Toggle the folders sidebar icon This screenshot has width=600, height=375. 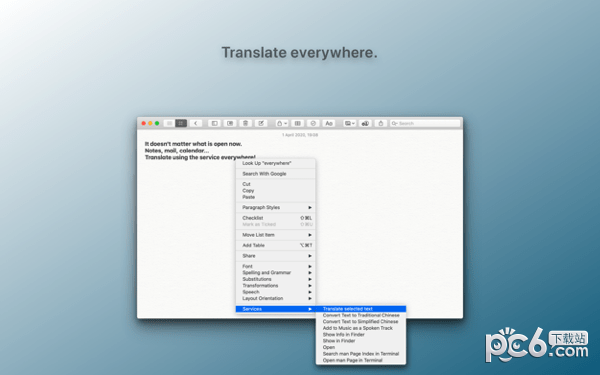214,123
